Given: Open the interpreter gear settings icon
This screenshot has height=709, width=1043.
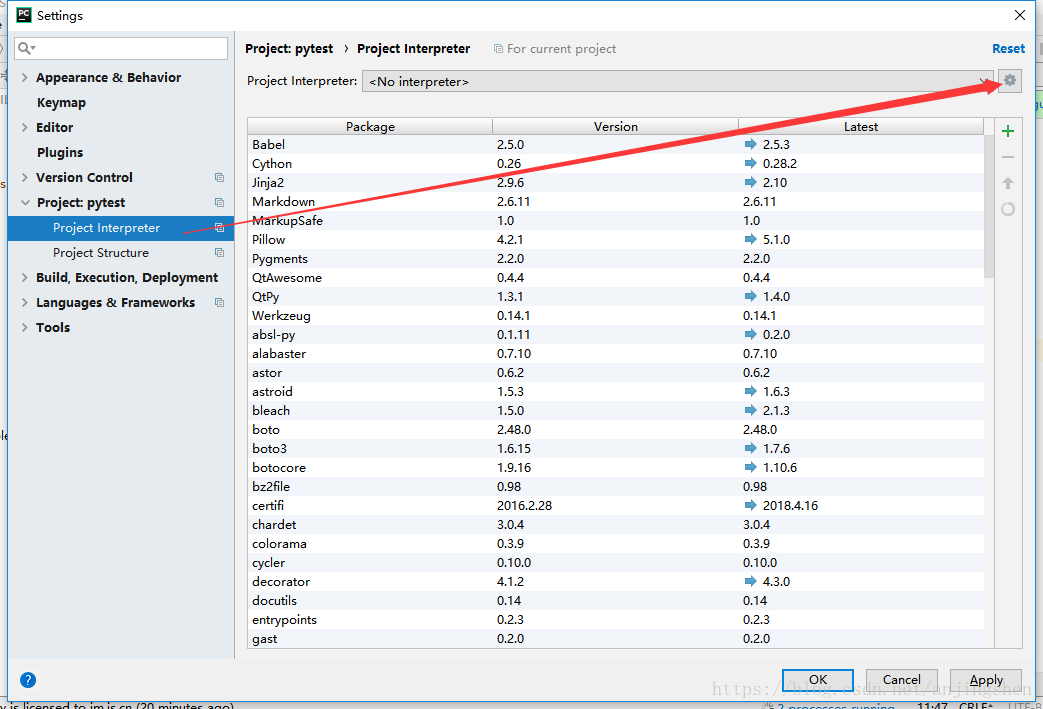Looking at the screenshot, I should (x=1010, y=80).
